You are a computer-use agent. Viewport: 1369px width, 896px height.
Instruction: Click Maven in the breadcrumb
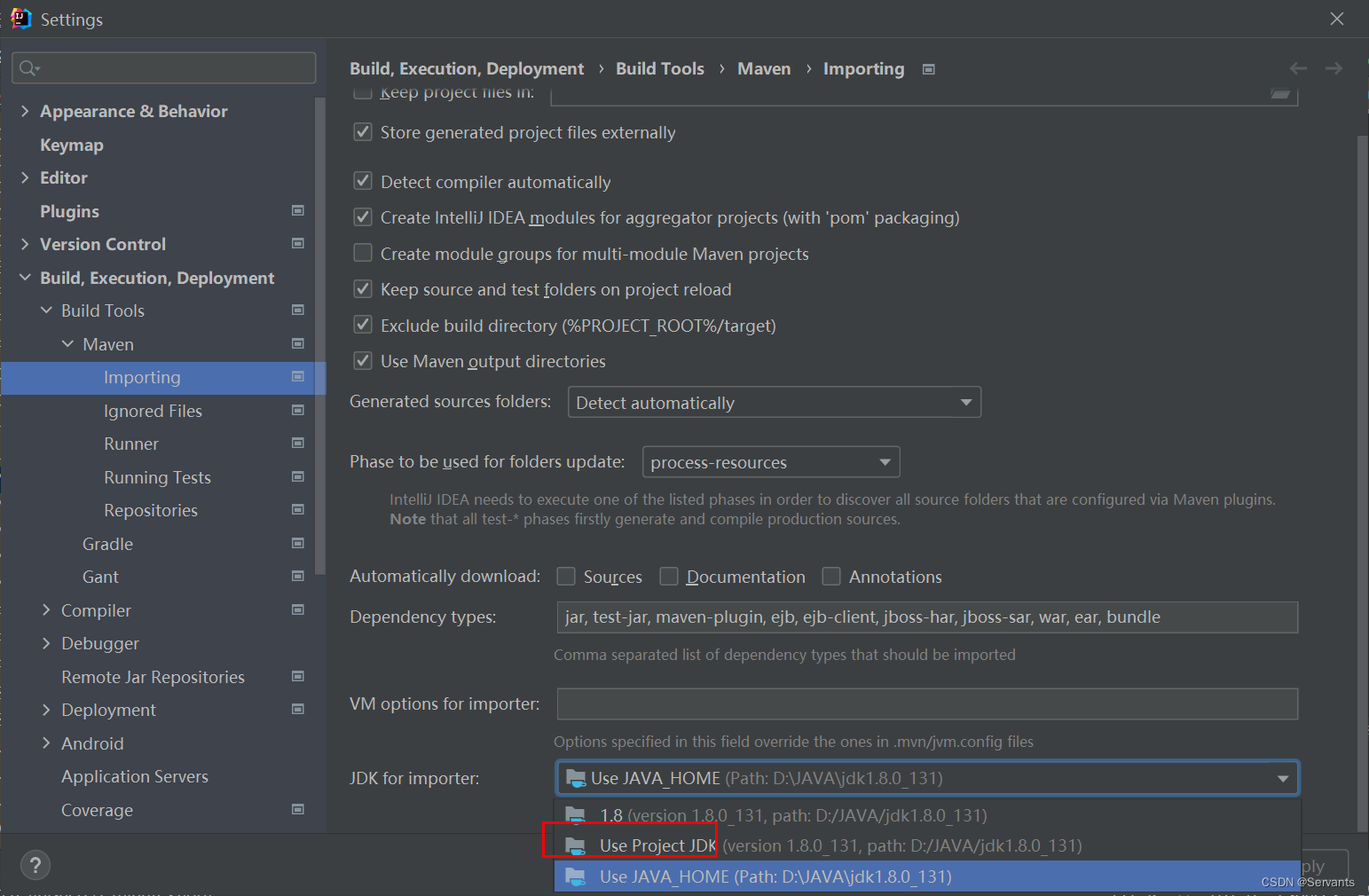click(764, 68)
